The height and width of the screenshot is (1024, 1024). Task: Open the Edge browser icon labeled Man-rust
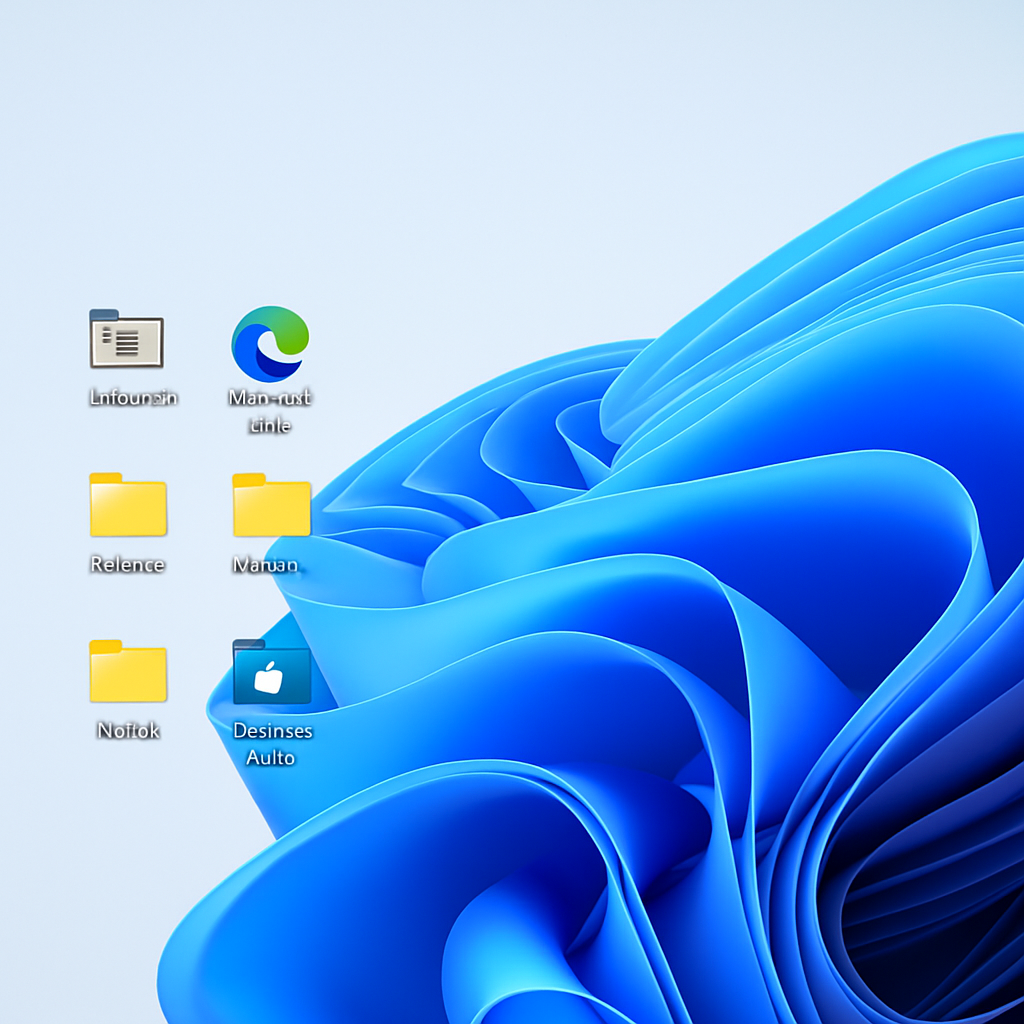click(270, 344)
